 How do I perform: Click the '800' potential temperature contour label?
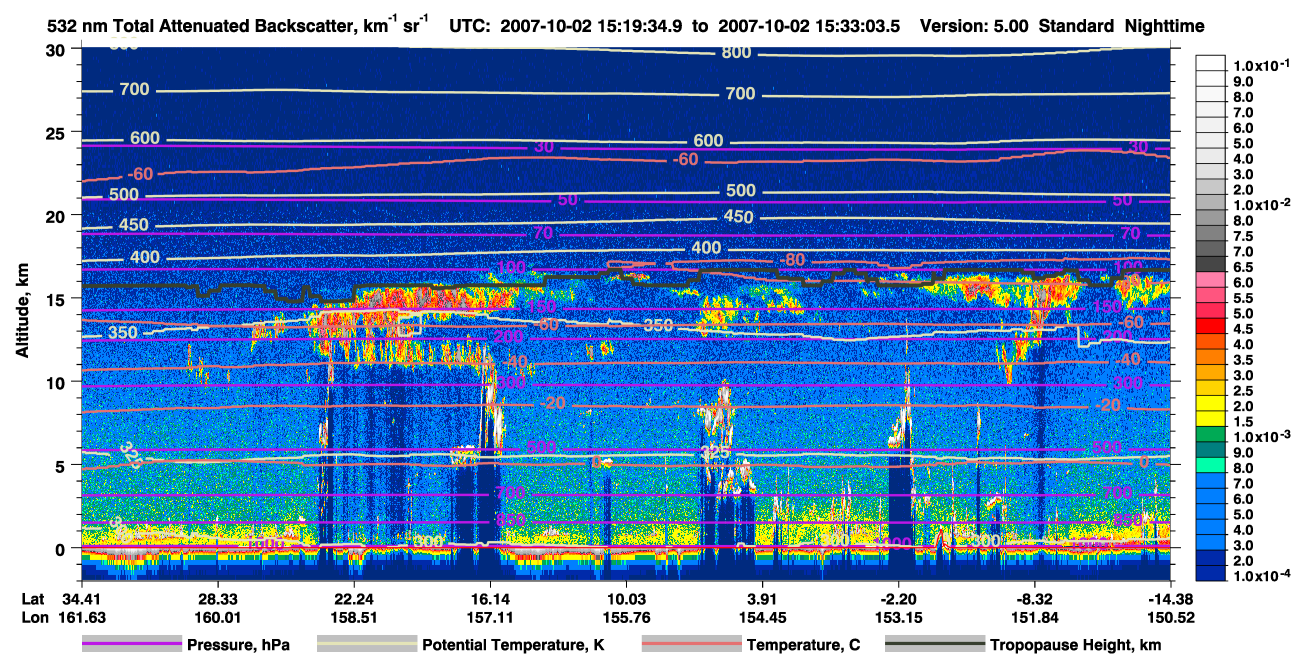736,52
